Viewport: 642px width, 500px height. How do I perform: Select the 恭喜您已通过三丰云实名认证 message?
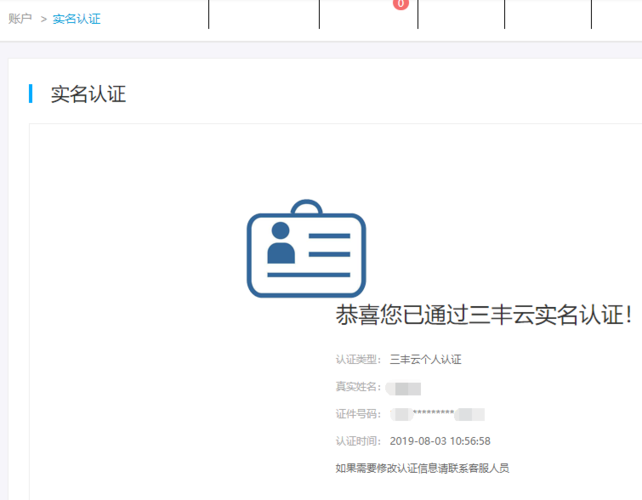[484, 315]
